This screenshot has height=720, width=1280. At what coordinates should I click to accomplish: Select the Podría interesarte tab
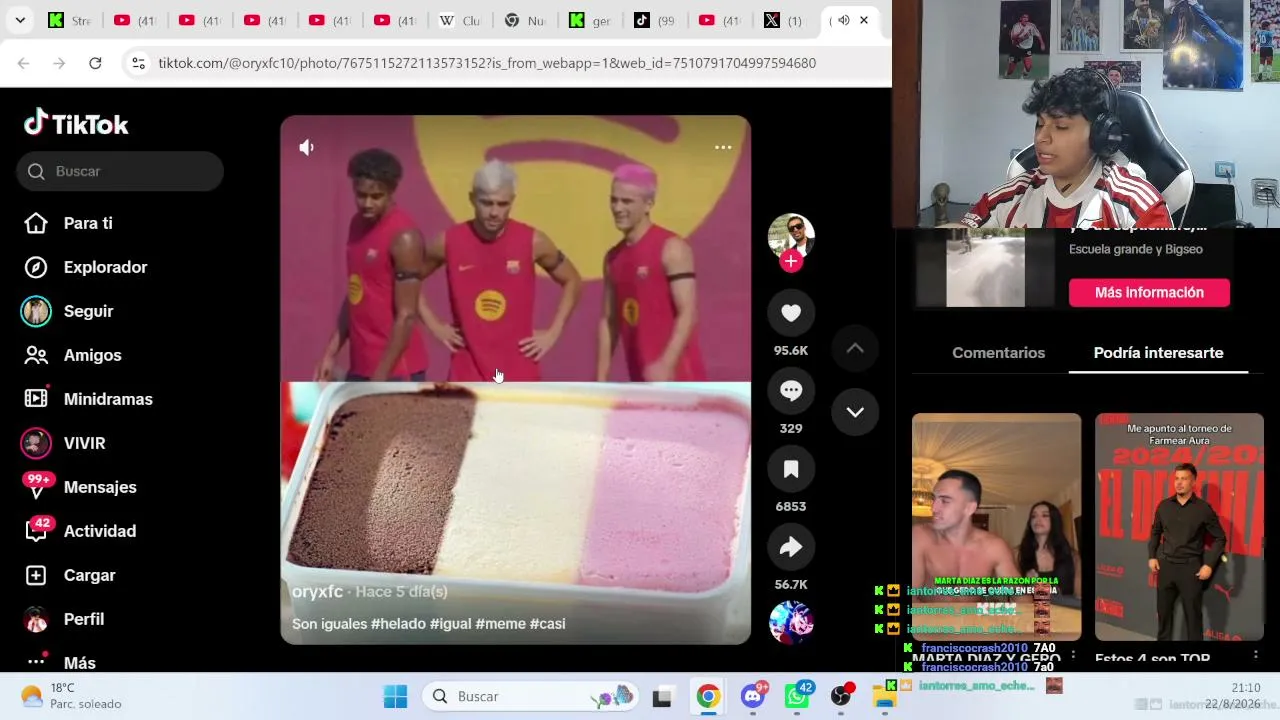(1158, 353)
